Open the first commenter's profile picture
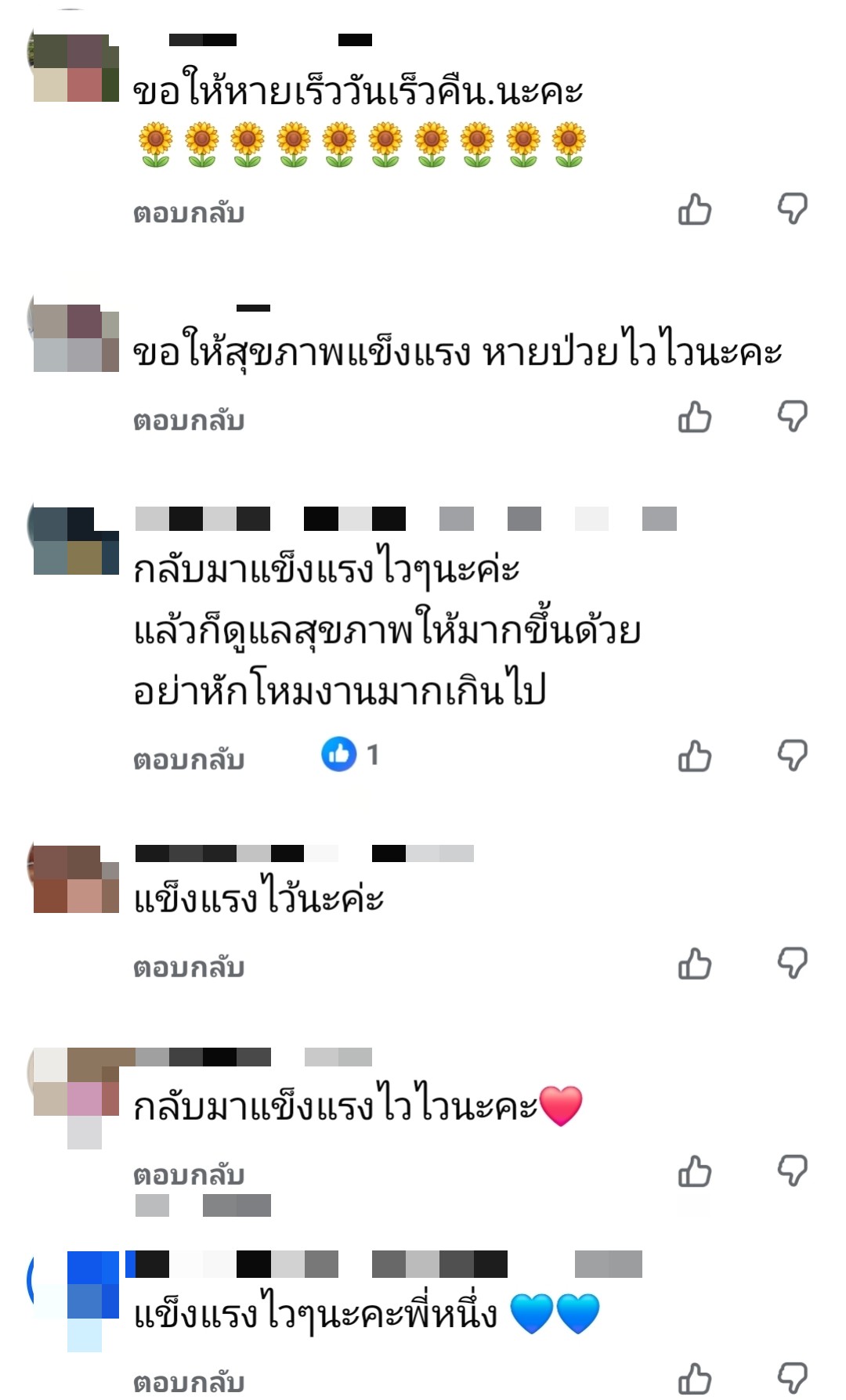Image resolution: width=846 pixels, height=1400 pixels. [74, 67]
